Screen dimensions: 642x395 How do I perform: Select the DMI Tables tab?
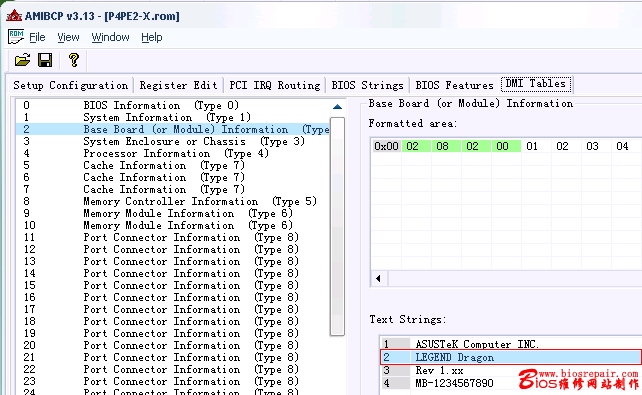[536, 84]
